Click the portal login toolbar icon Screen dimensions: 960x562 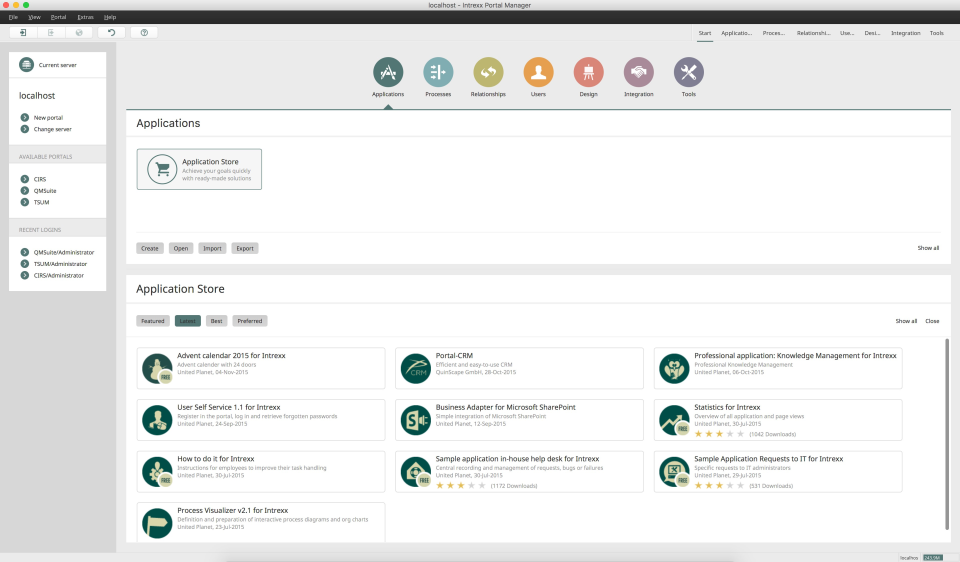[x=23, y=33]
